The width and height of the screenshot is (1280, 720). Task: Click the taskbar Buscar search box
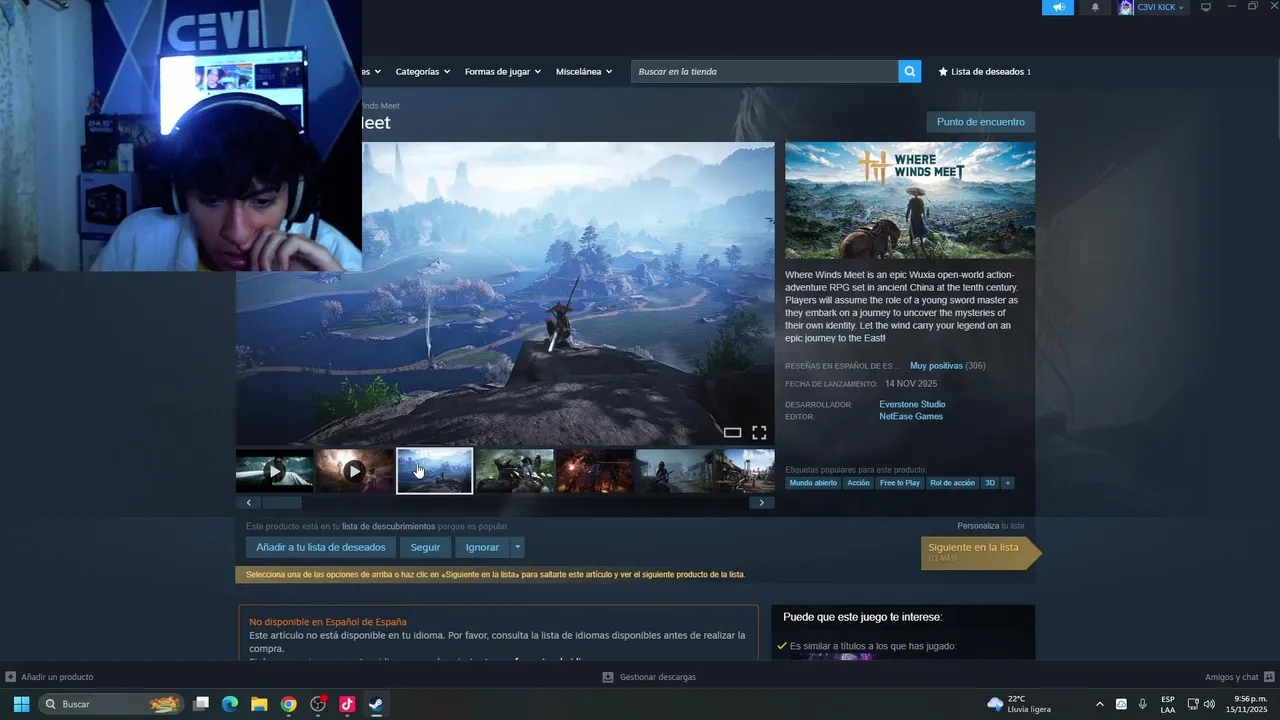click(x=112, y=704)
